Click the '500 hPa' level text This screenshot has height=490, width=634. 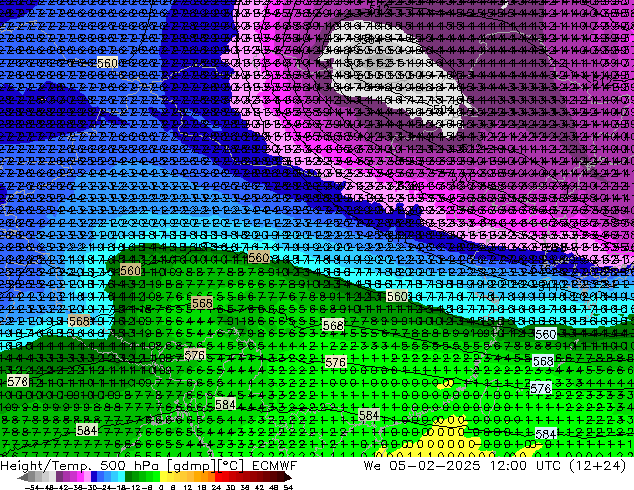128,465
